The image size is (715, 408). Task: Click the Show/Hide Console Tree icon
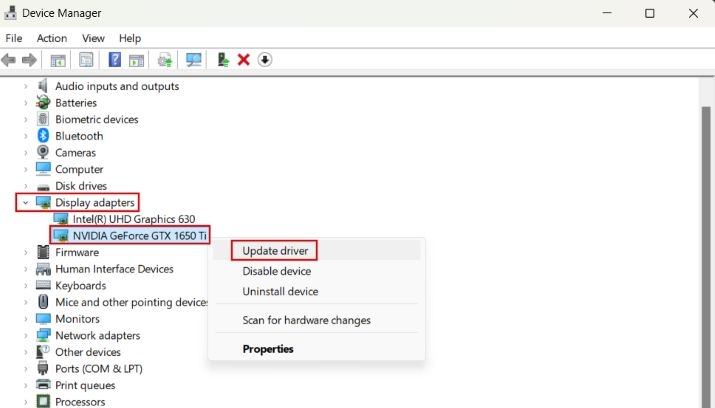pyautogui.click(x=58, y=60)
